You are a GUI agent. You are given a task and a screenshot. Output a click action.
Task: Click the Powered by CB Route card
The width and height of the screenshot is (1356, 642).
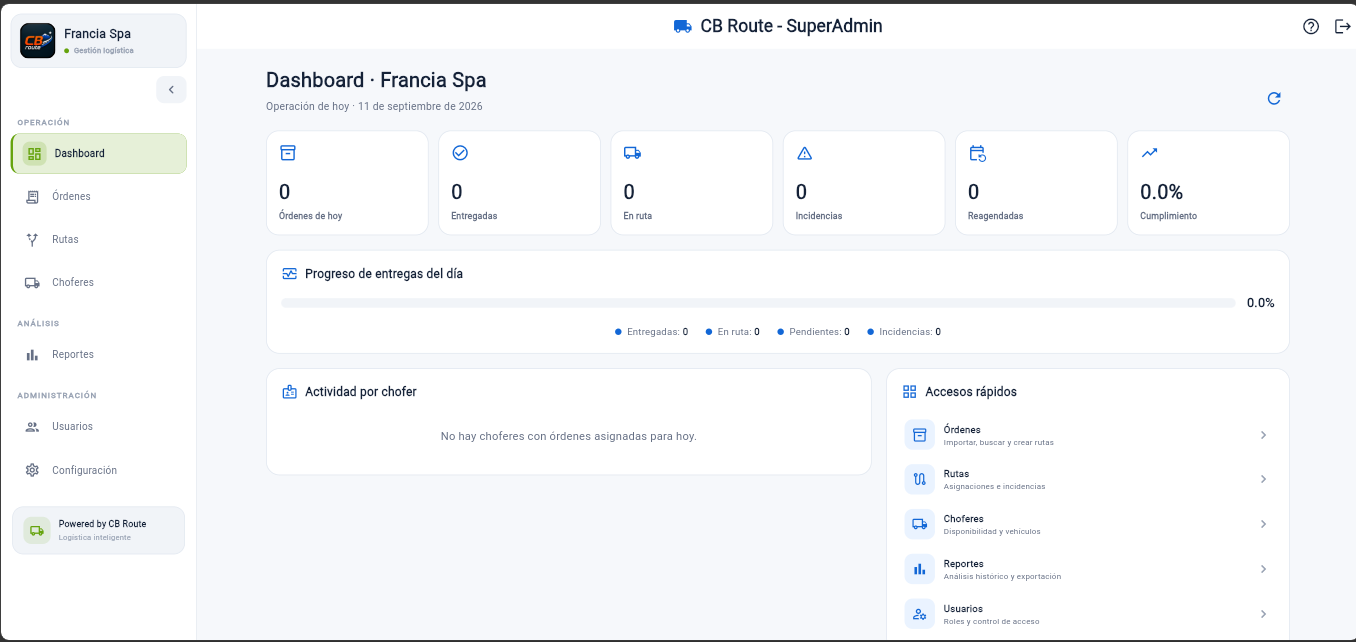pos(98,530)
